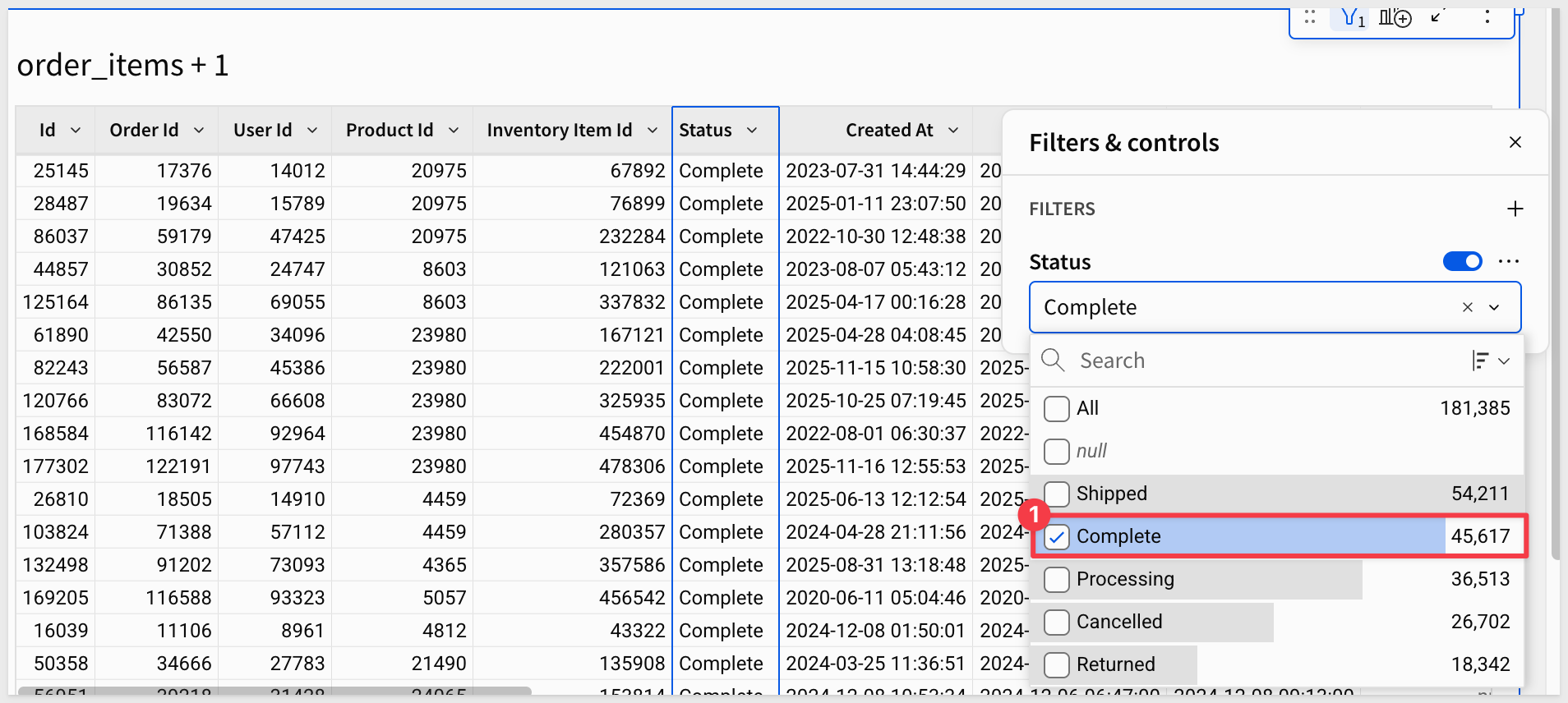Close the Filters & controls panel
Screen dimensions: 1568x703
1515,142
